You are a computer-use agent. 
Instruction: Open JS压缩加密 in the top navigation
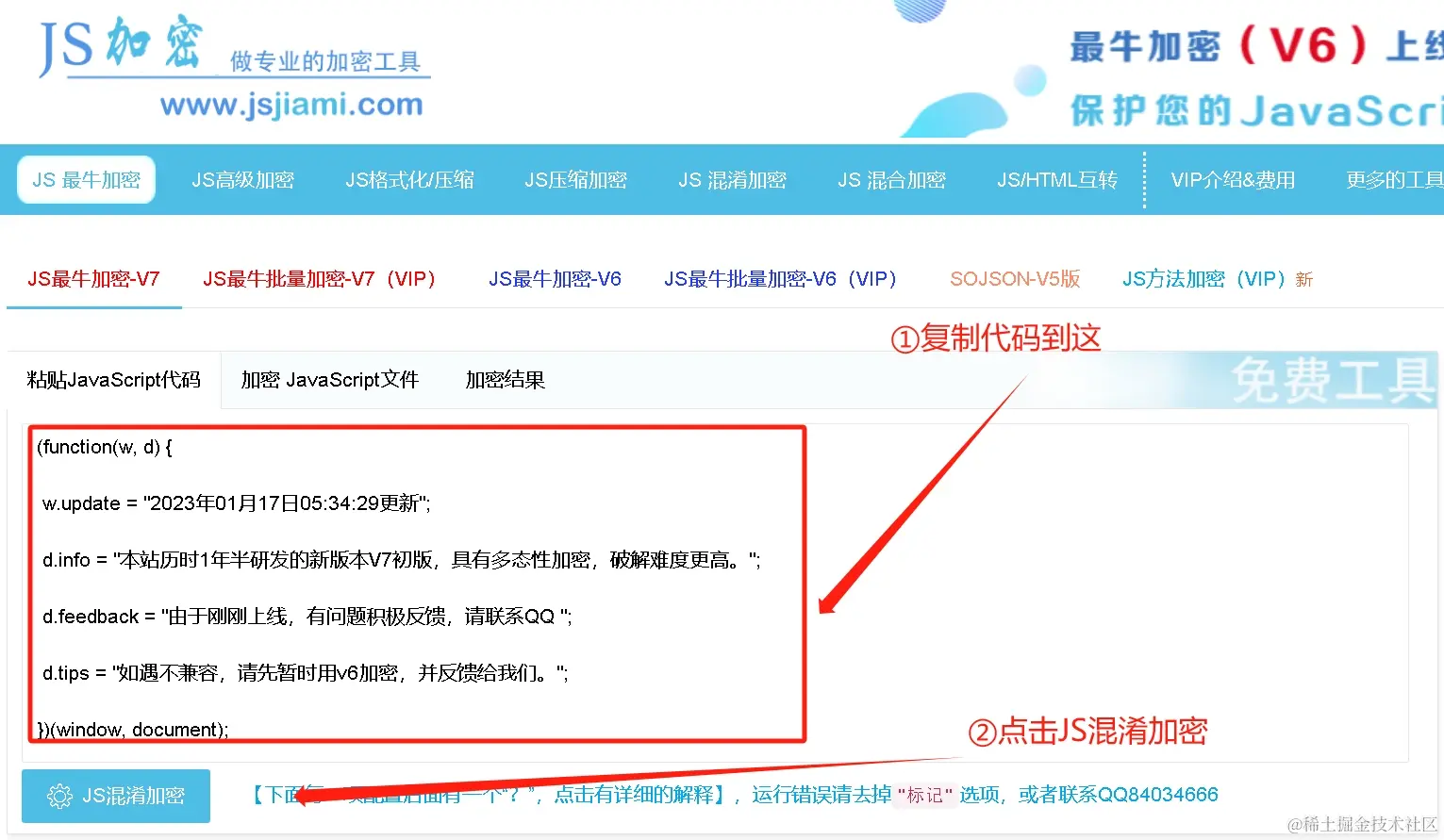click(575, 179)
